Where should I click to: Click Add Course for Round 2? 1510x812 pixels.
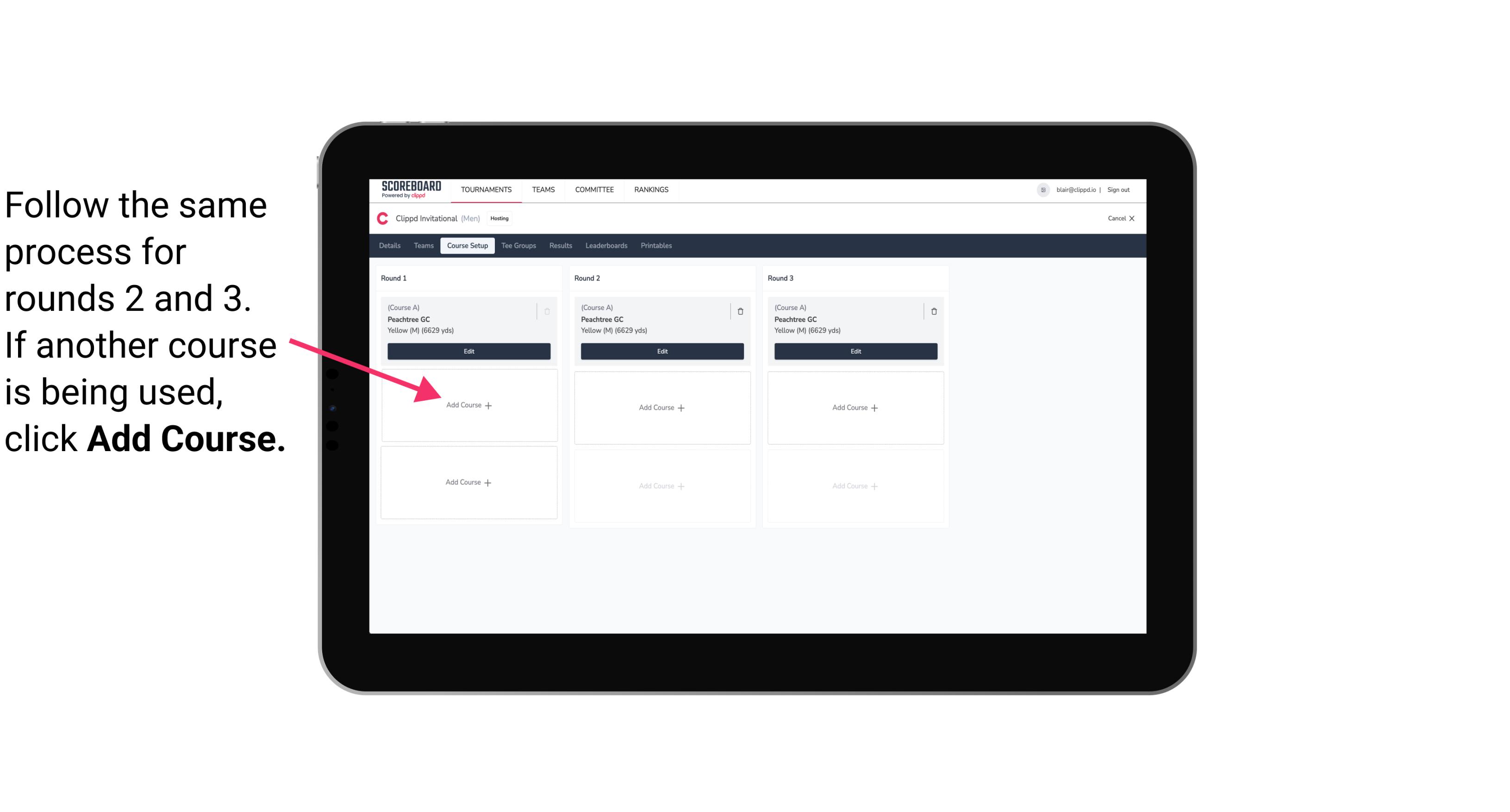[x=660, y=407]
